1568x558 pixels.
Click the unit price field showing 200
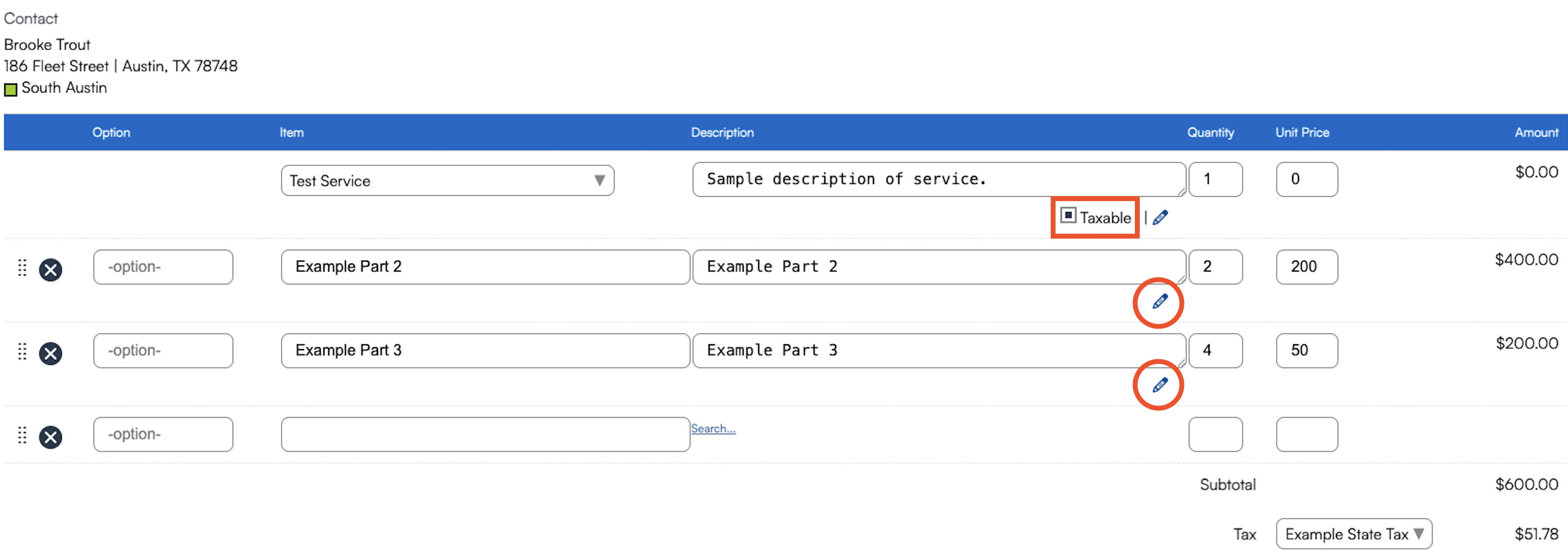[1306, 267]
